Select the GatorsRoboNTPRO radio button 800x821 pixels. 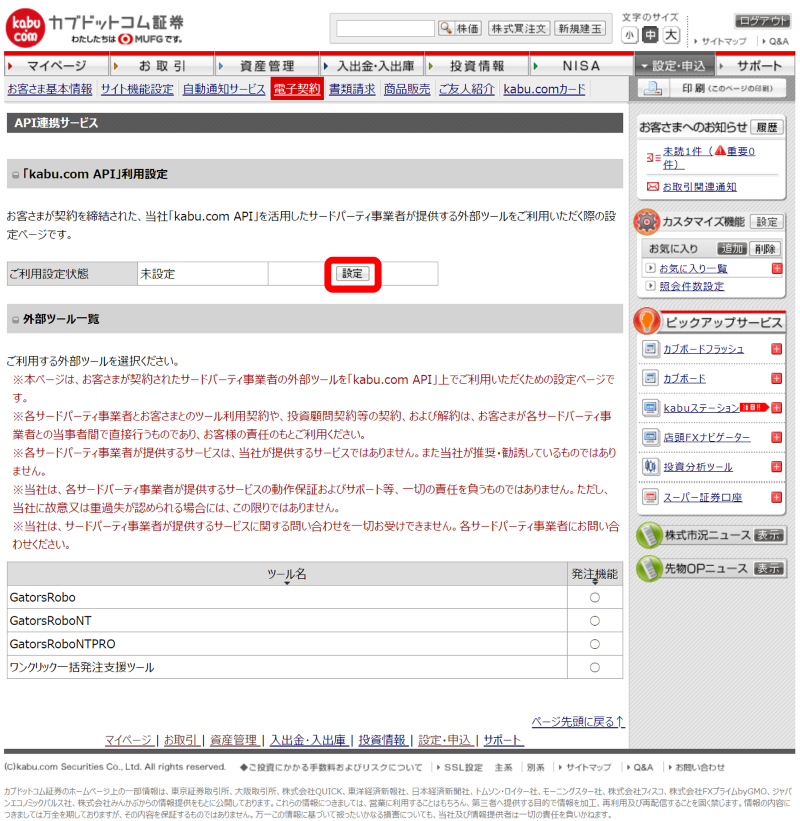595,644
